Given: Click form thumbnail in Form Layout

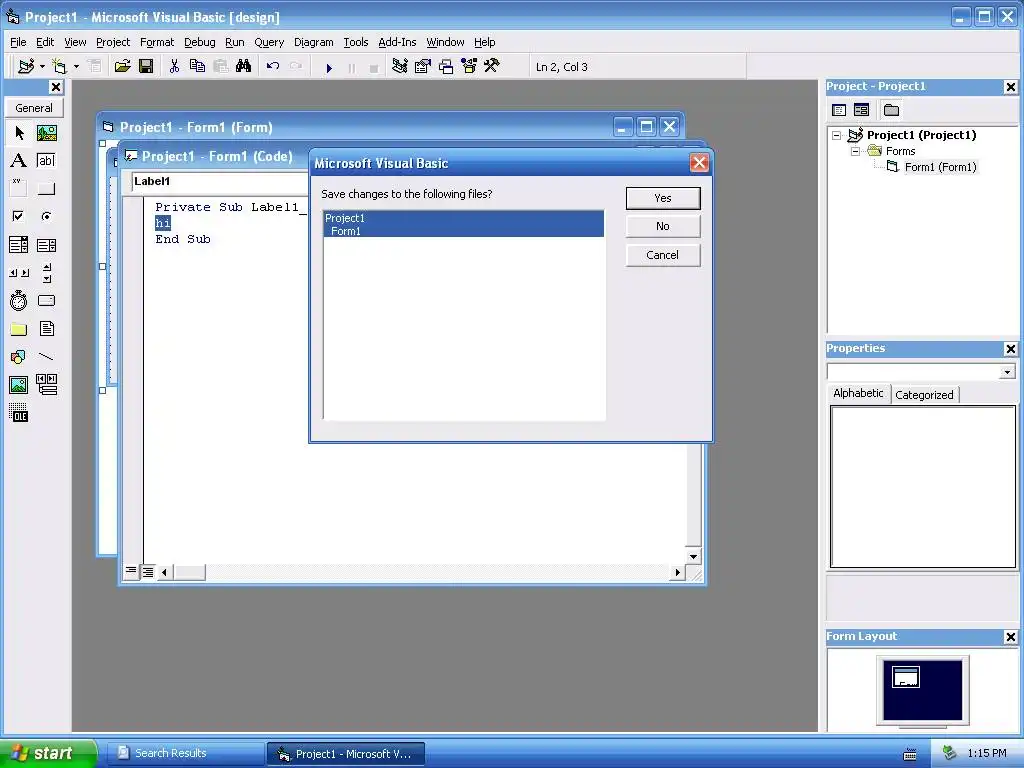Looking at the screenshot, I should point(906,677).
